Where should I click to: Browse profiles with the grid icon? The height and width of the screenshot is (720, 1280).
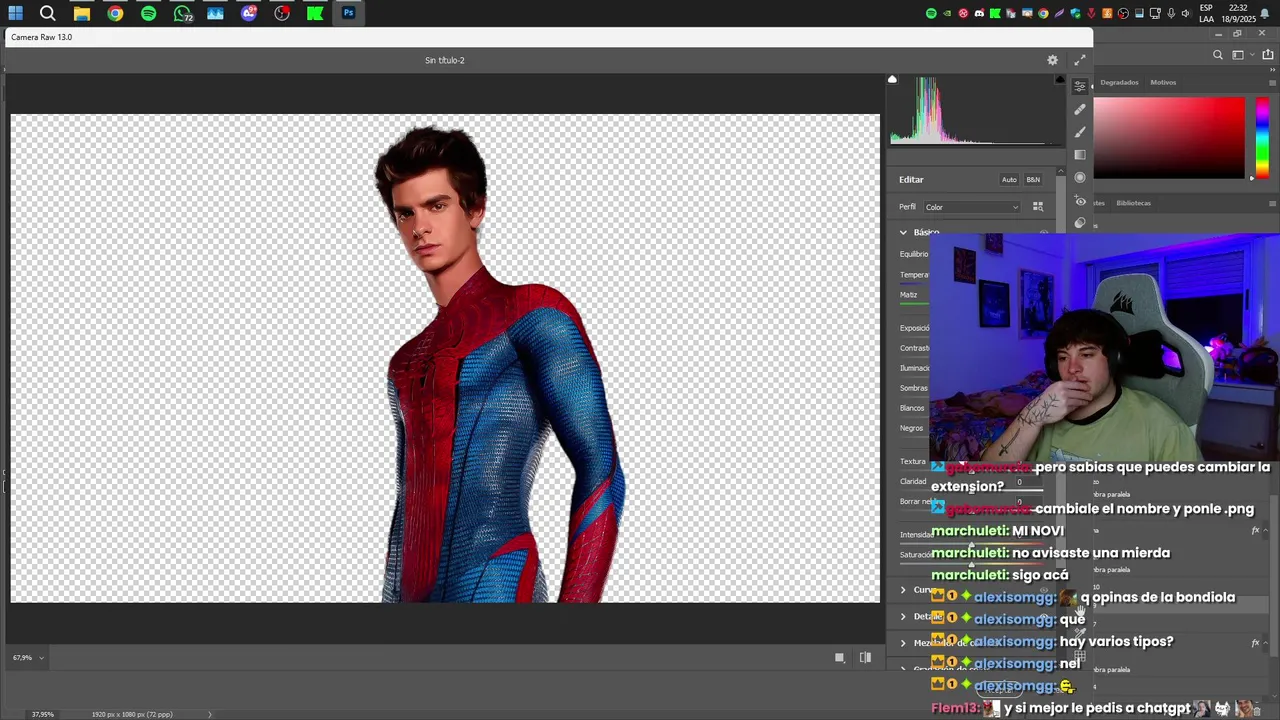(1038, 207)
